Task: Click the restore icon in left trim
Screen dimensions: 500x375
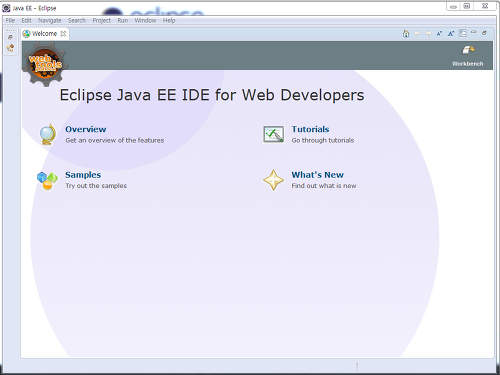Action: (10, 37)
